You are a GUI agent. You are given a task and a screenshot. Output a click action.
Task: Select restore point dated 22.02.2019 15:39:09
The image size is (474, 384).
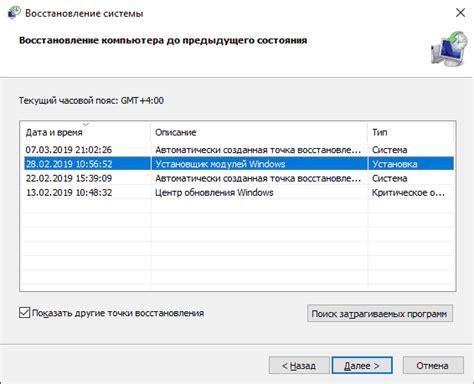coord(239,178)
